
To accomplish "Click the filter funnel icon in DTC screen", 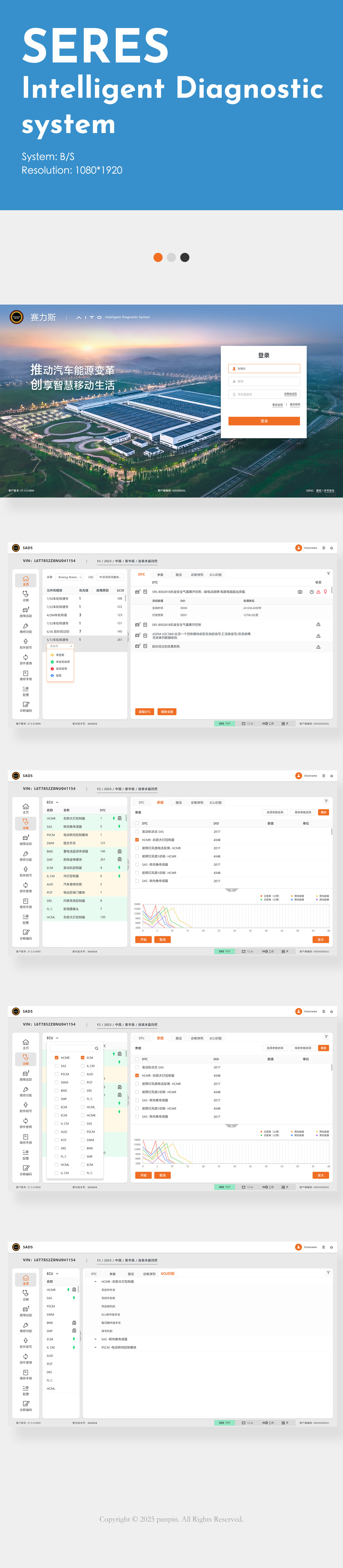I will click(328, 573).
